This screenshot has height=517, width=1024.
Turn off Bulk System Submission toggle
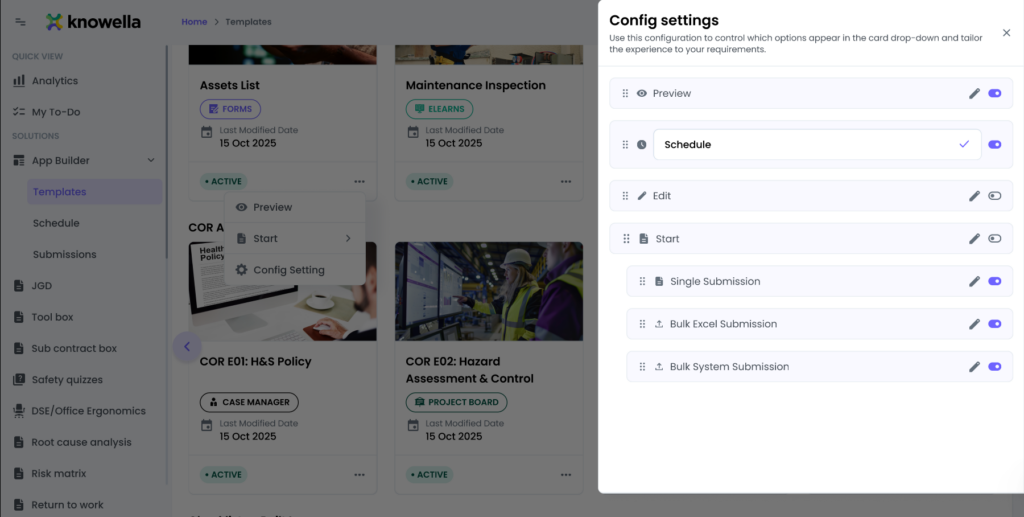click(x=994, y=367)
